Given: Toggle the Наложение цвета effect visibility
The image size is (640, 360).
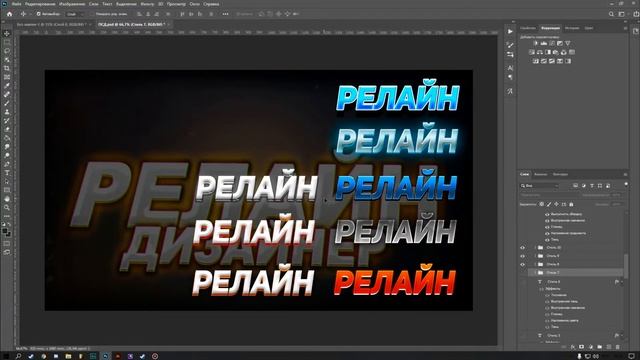Looking at the screenshot, I should (547, 320).
